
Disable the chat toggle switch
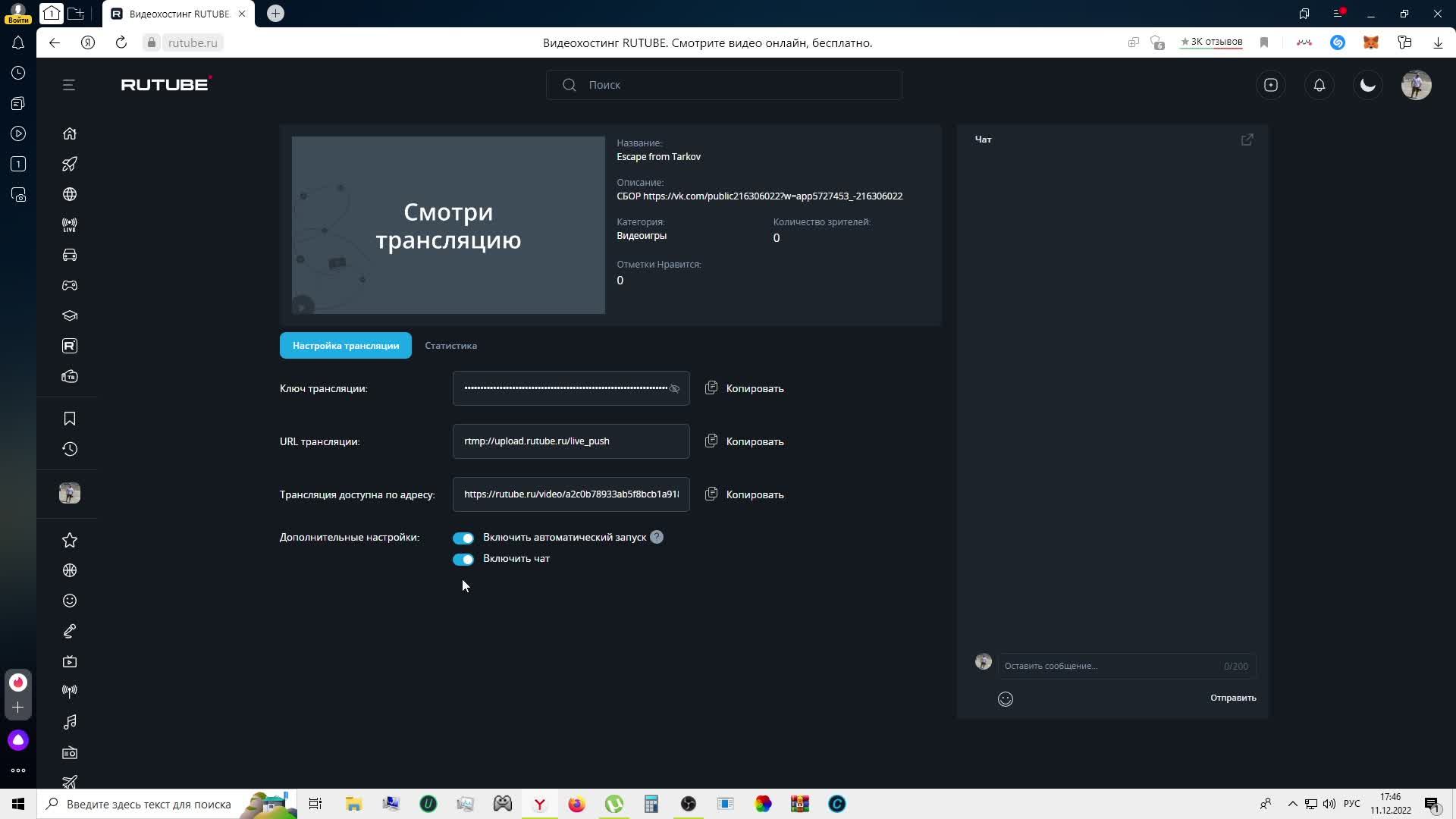(463, 559)
